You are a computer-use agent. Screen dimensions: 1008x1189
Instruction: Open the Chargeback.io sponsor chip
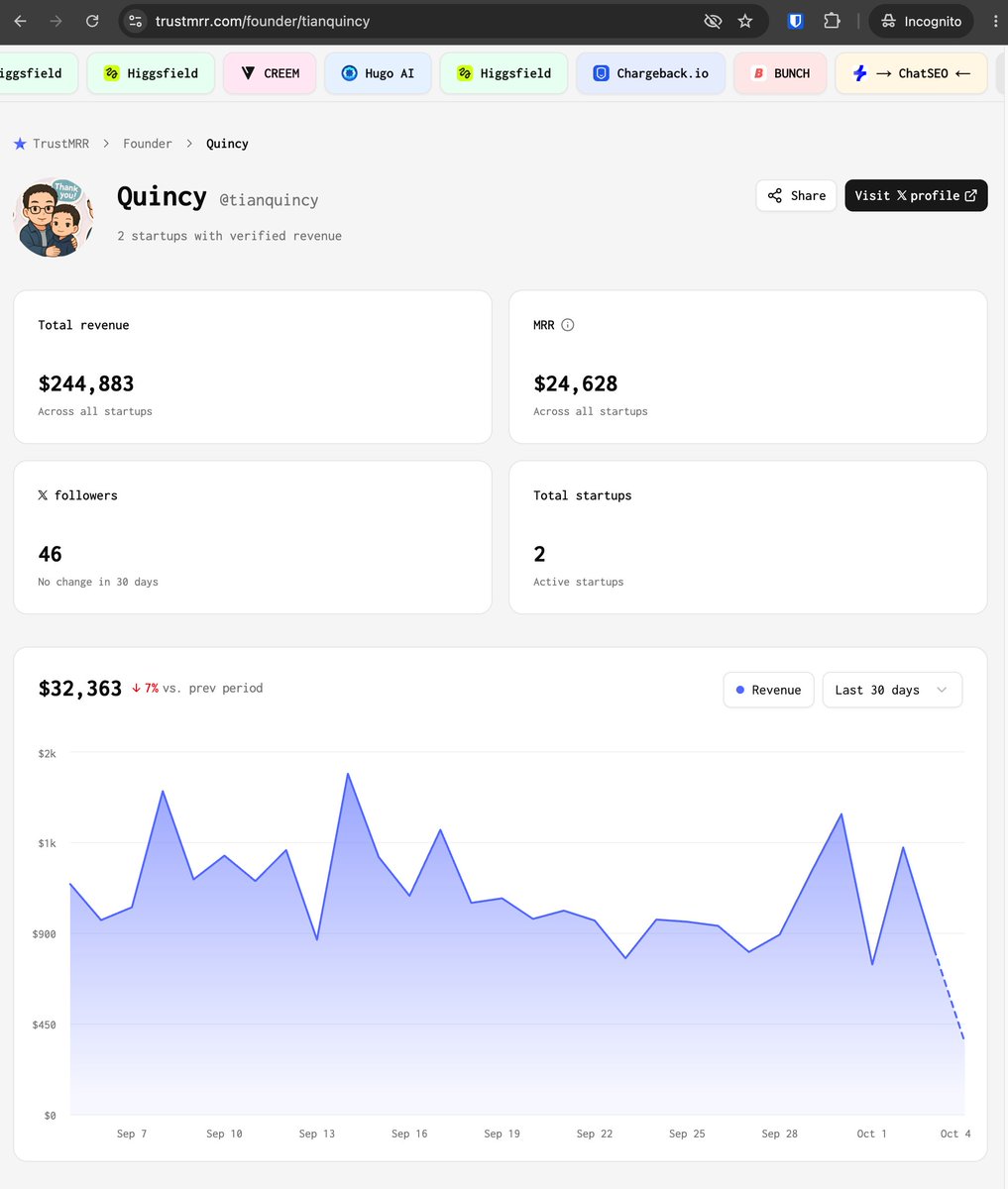[650, 73]
